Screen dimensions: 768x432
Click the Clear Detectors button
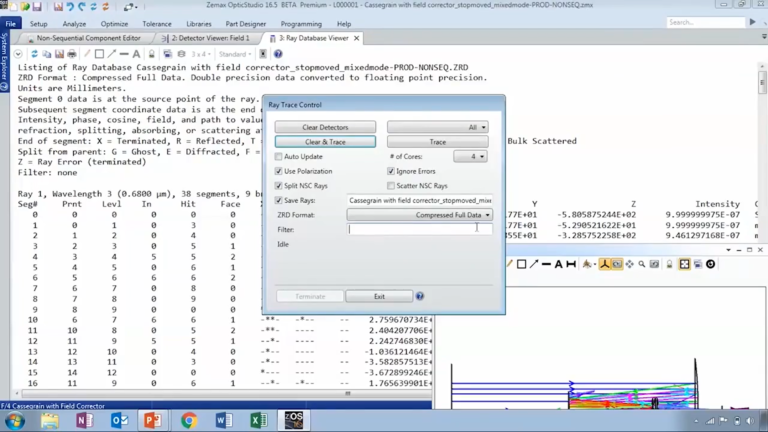[x=325, y=127]
